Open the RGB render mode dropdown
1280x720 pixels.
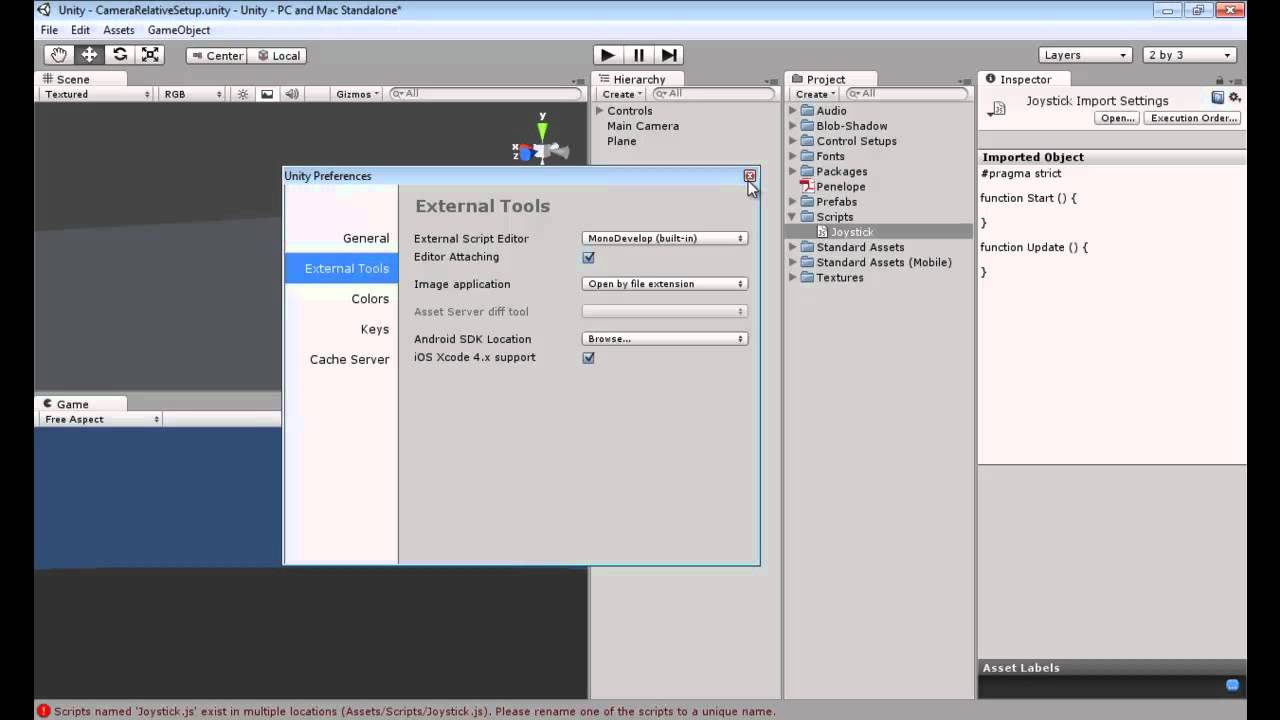[193, 94]
